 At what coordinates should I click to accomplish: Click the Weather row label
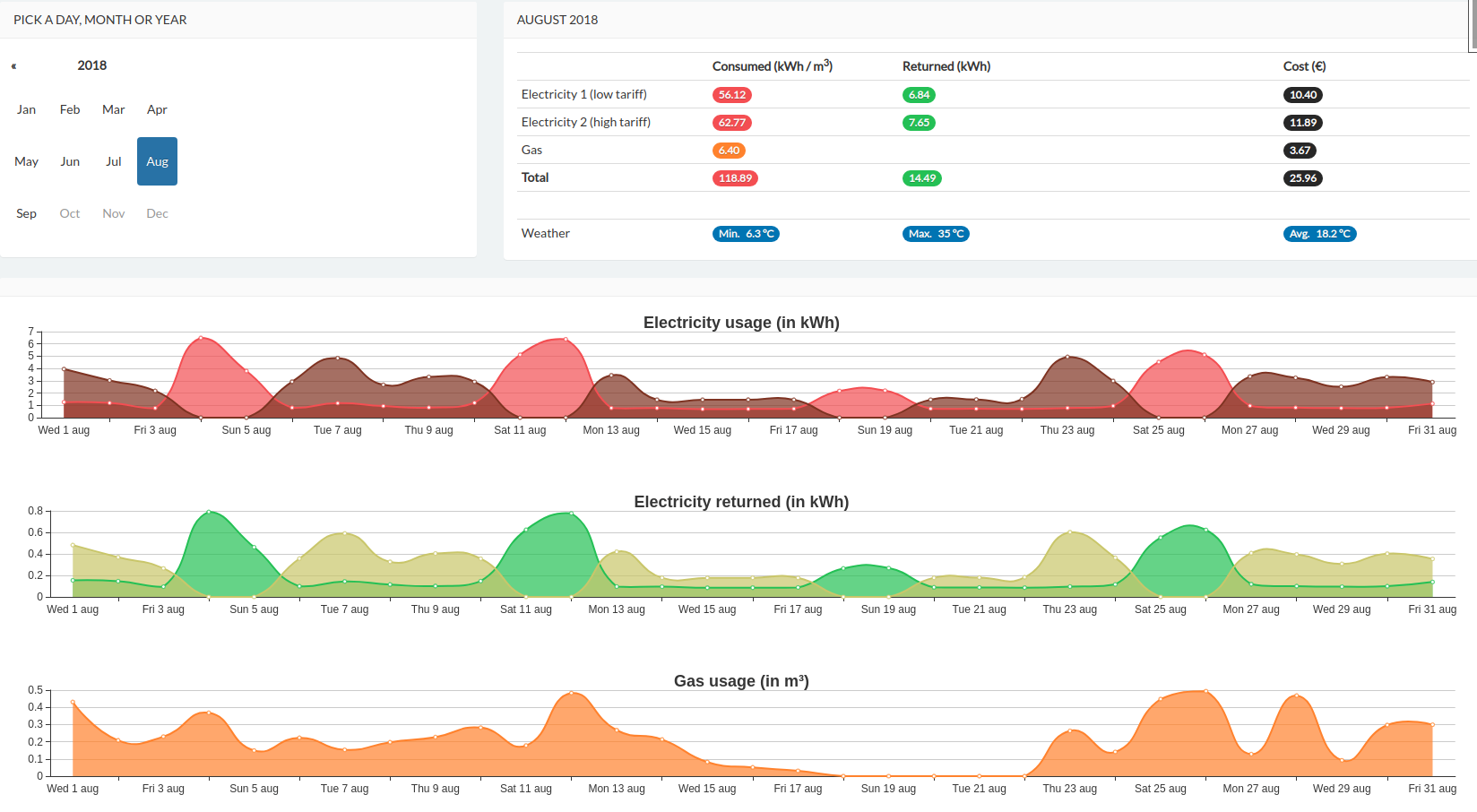[545, 233]
